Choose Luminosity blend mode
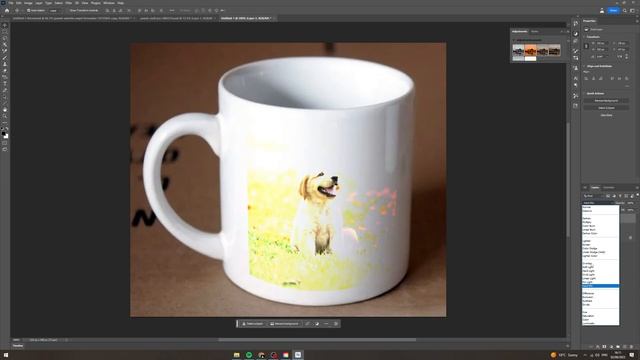 click(x=600, y=323)
